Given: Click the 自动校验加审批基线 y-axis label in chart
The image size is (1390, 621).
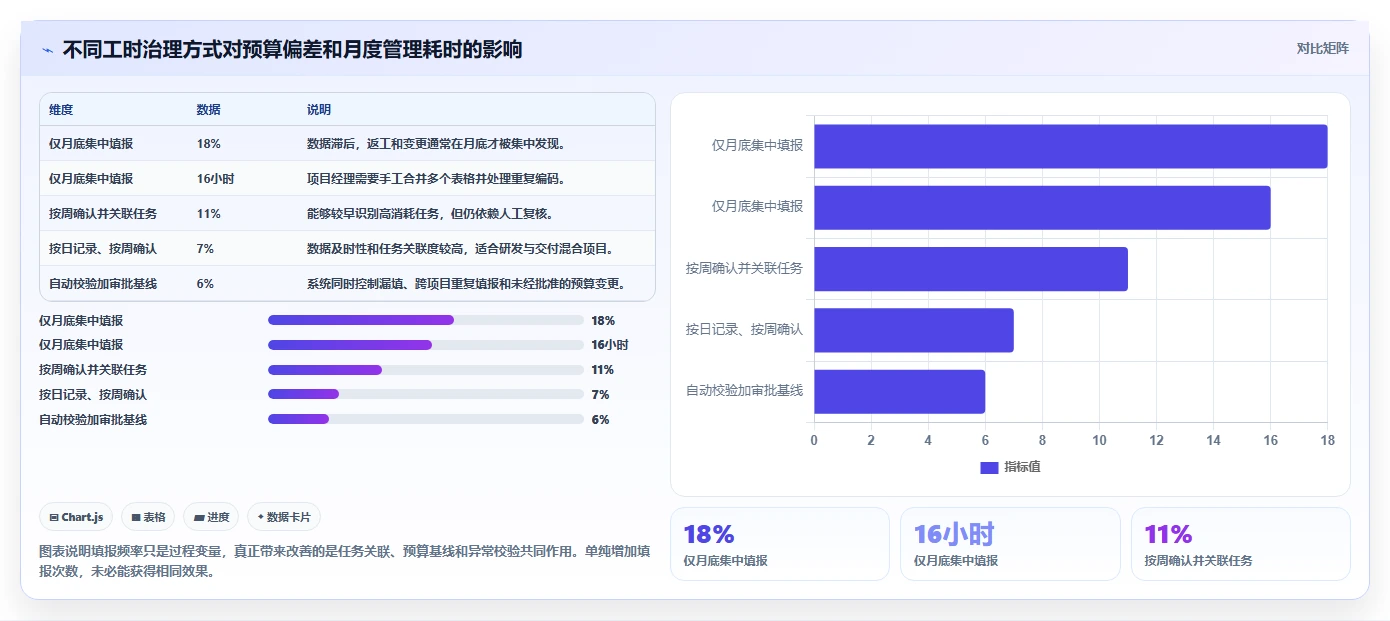Looking at the screenshot, I should (744, 391).
